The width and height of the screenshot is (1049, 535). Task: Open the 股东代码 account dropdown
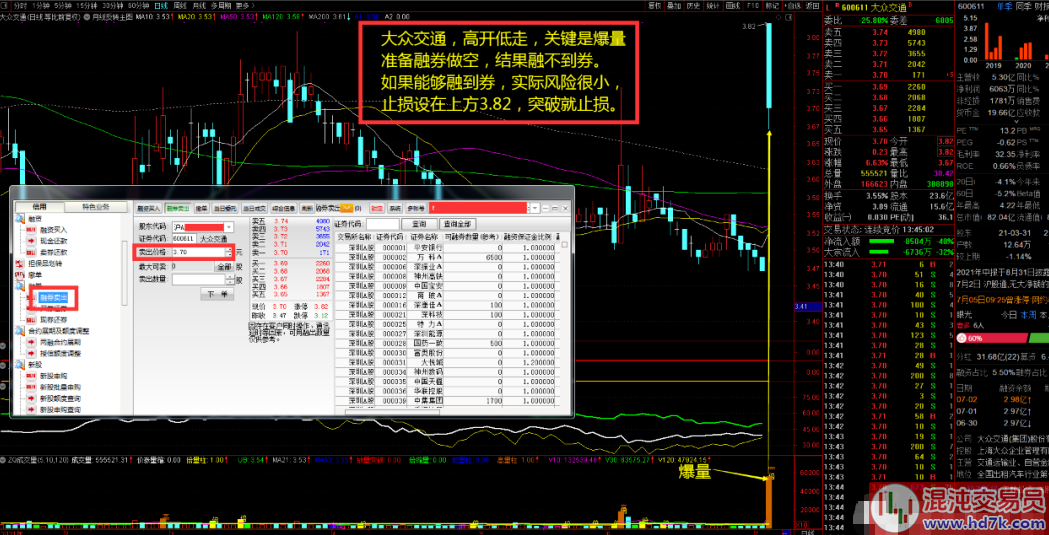(x=229, y=228)
